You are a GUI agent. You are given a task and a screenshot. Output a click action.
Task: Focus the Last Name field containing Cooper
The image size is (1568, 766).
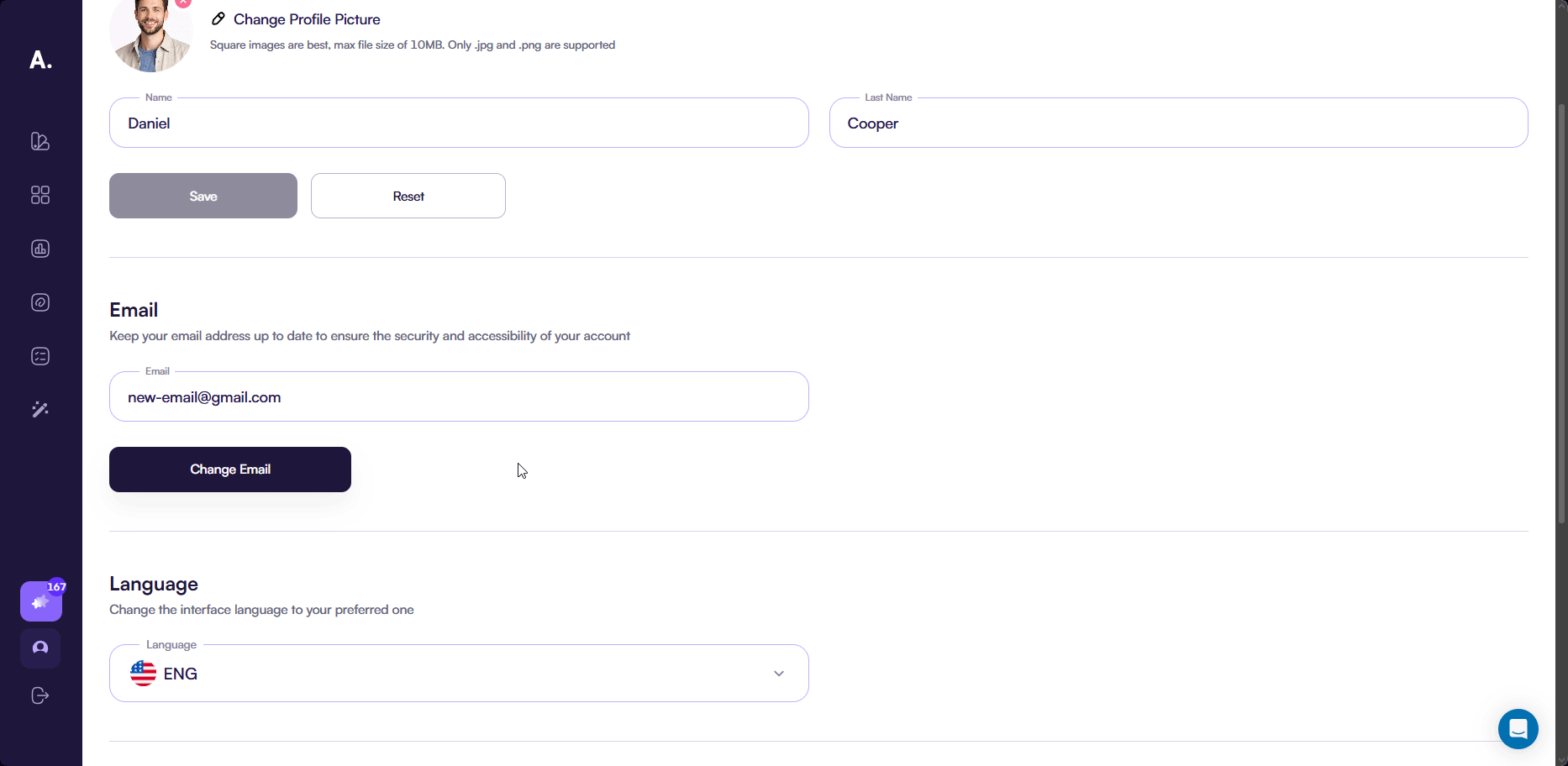(x=1178, y=123)
